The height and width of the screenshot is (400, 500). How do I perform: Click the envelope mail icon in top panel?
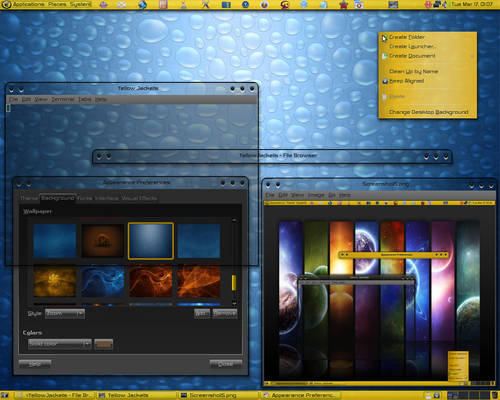coord(122,5)
